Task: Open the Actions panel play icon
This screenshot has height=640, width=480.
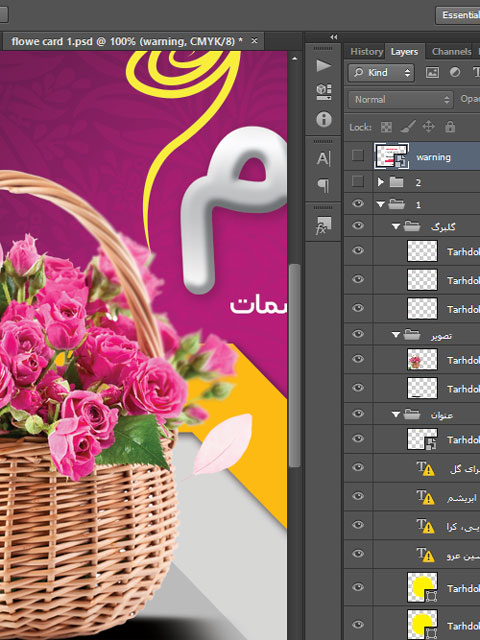Action: tap(323, 66)
